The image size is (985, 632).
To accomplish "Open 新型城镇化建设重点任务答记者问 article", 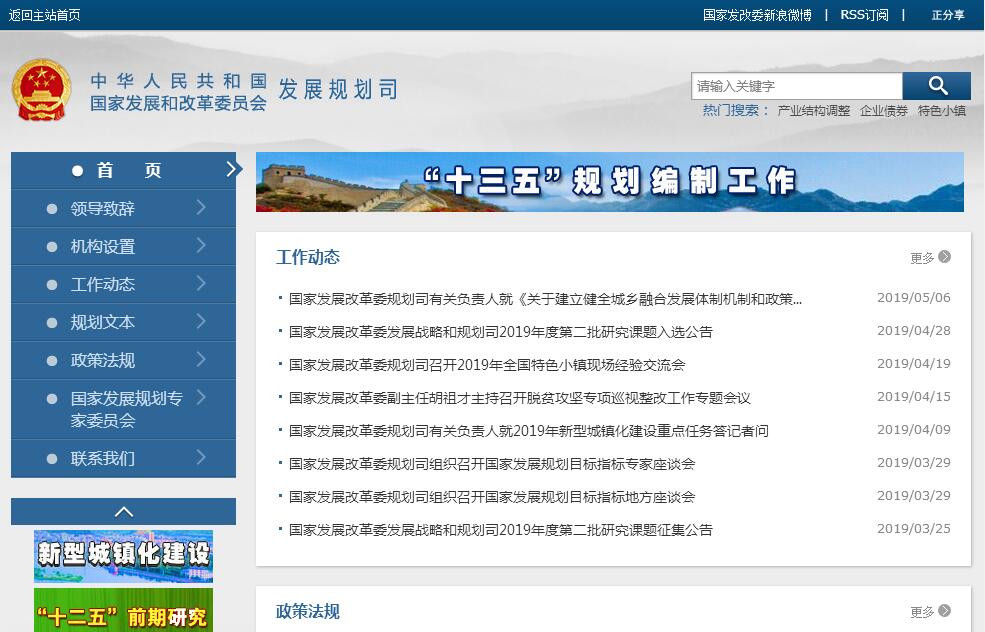I will (529, 431).
